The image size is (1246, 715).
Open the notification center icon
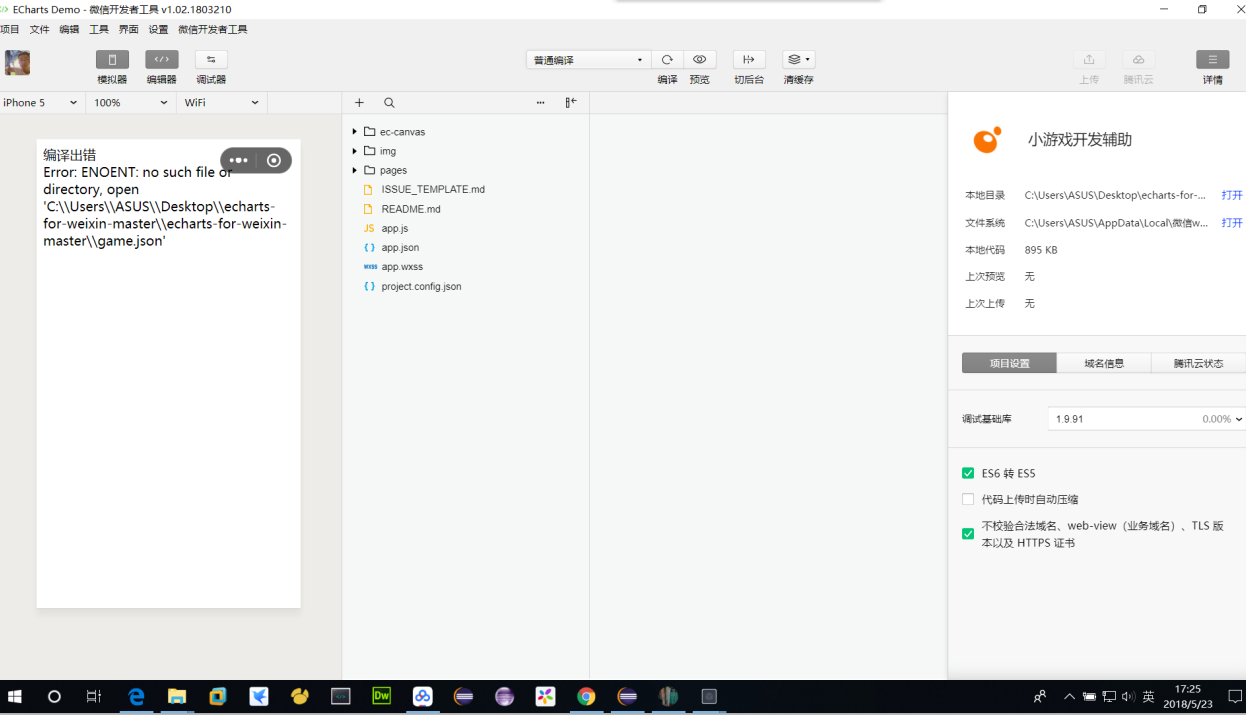(1235, 697)
